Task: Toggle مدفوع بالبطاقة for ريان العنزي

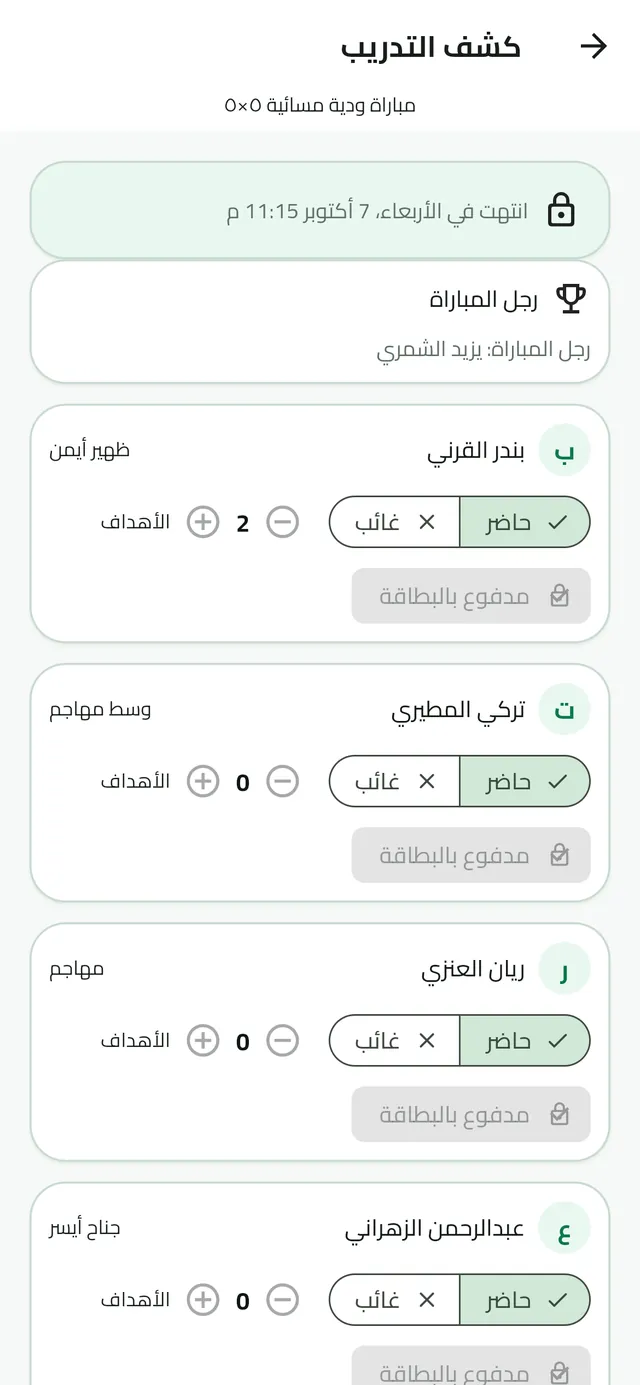Action: pos(471,1114)
